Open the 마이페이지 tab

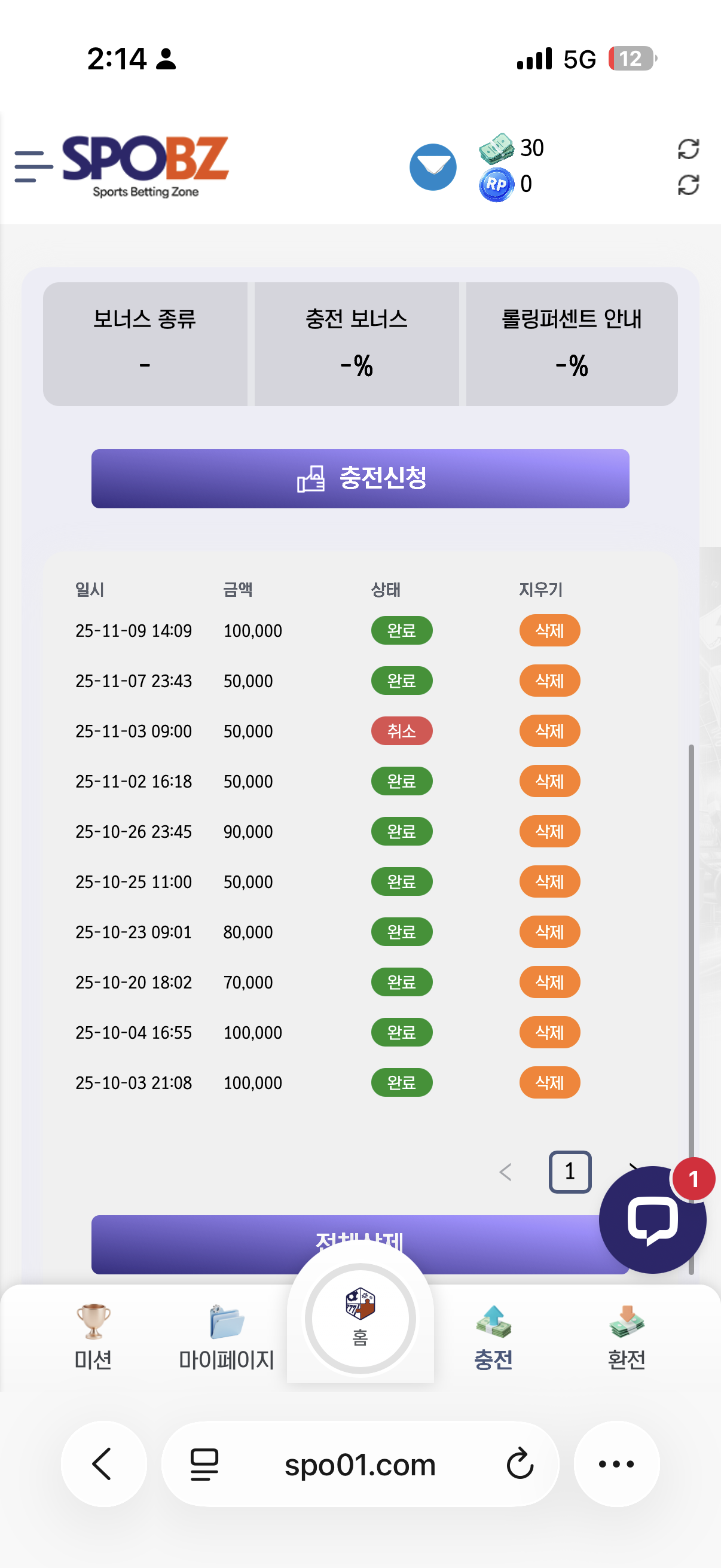[227, 1336]
